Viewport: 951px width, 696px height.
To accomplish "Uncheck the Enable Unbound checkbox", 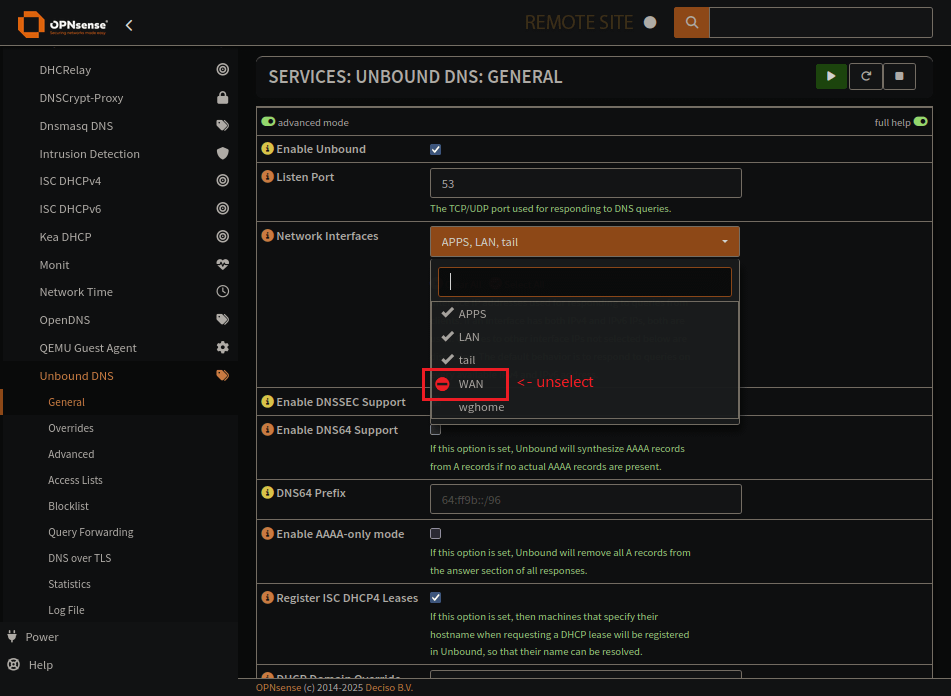I will (x=435, y=149).
